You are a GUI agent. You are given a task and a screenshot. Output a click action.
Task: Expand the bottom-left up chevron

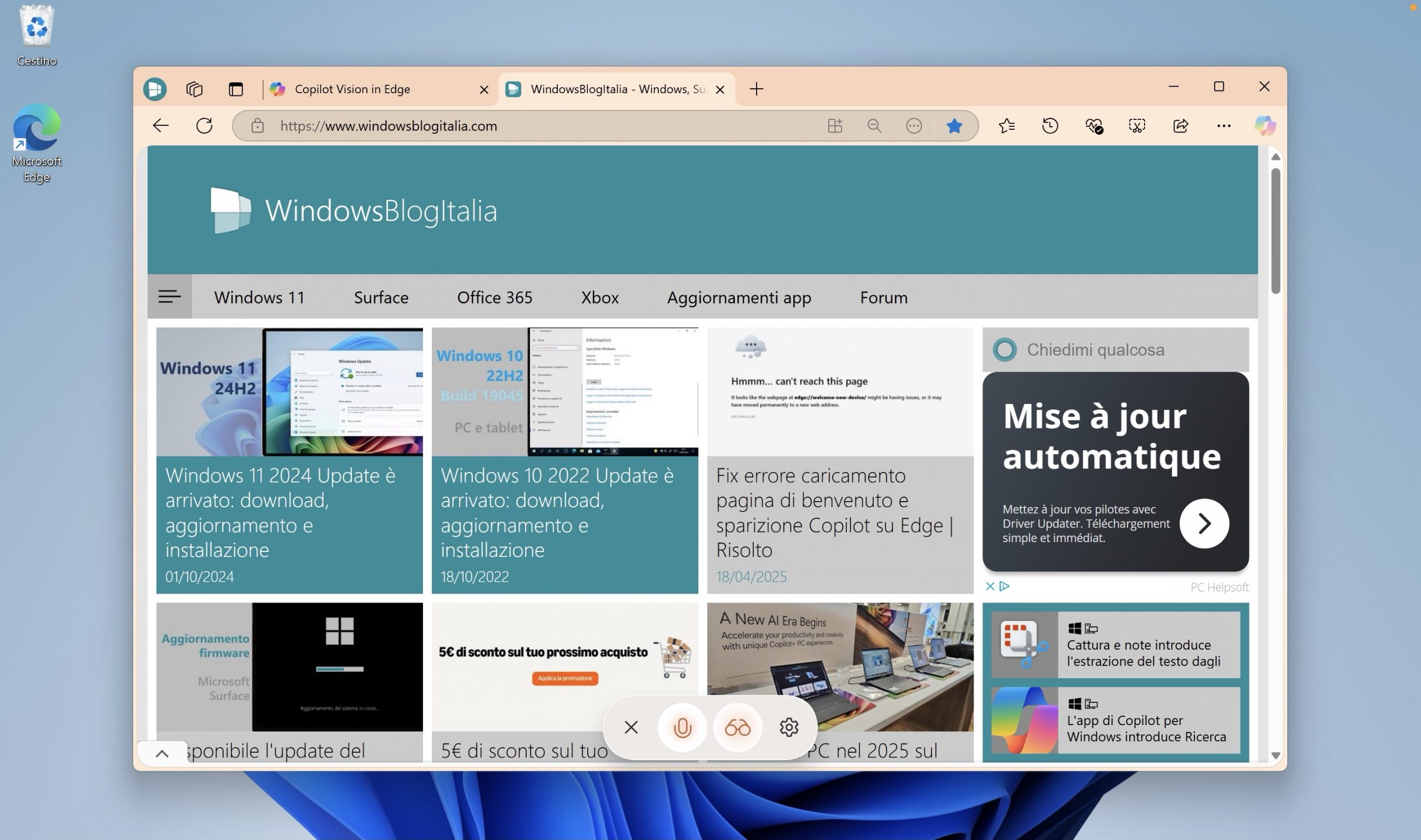(x=162, y=753)
